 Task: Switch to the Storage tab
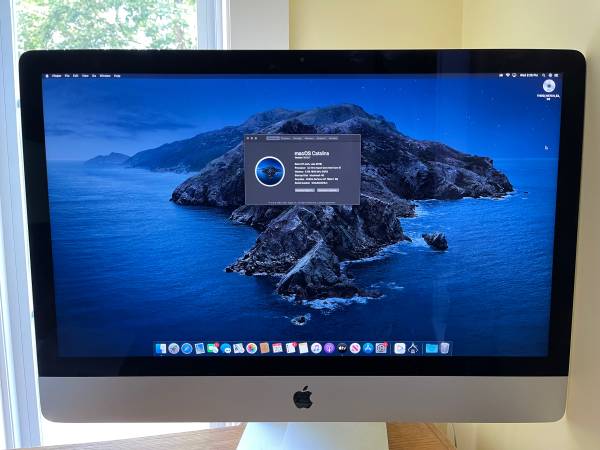click(297, 138)
